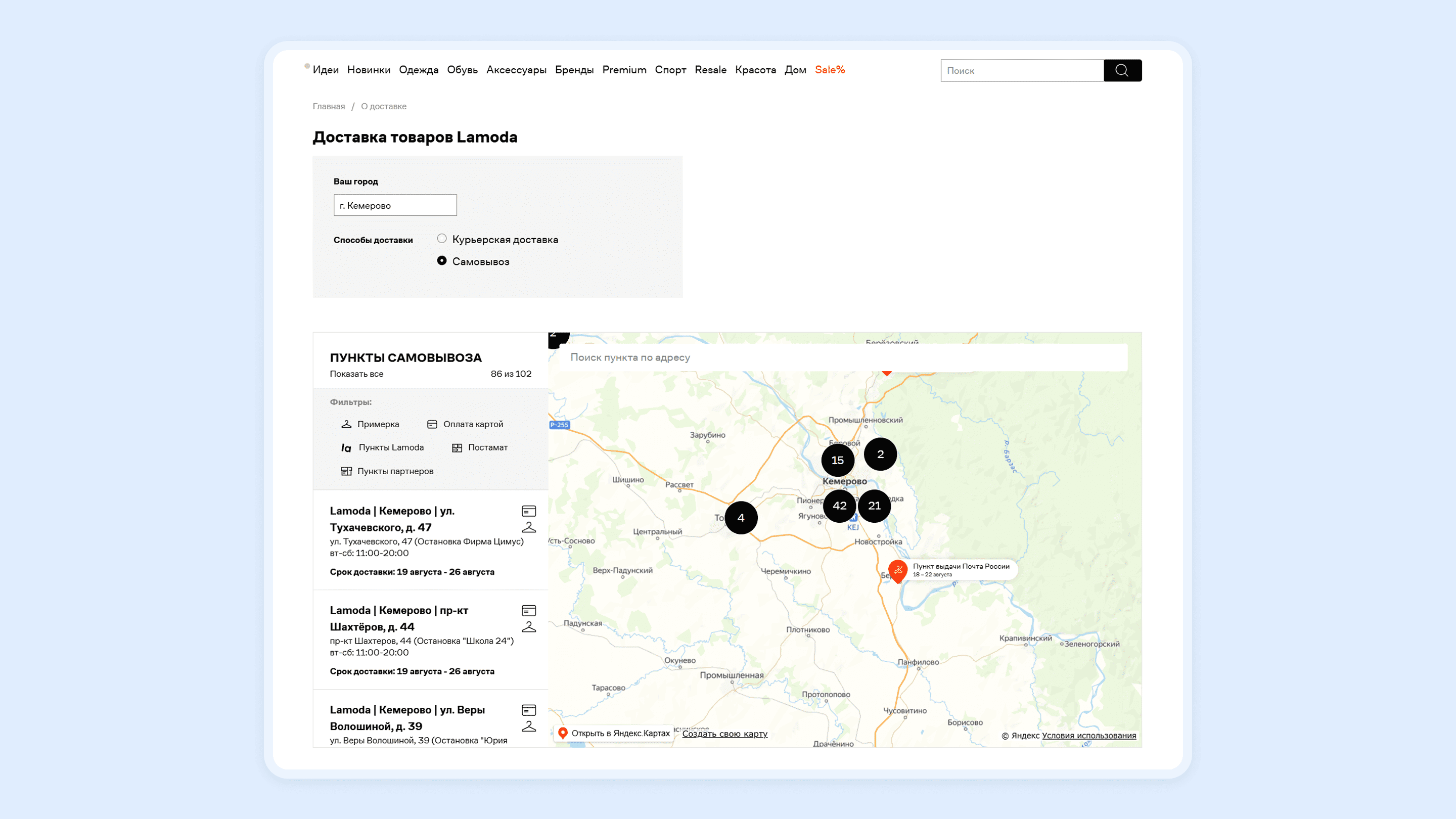Image resolution: width=1456 pixels, height=819 pixels.
Task: Click the 86 из 102 counter
Action: (x=511, y=374)
